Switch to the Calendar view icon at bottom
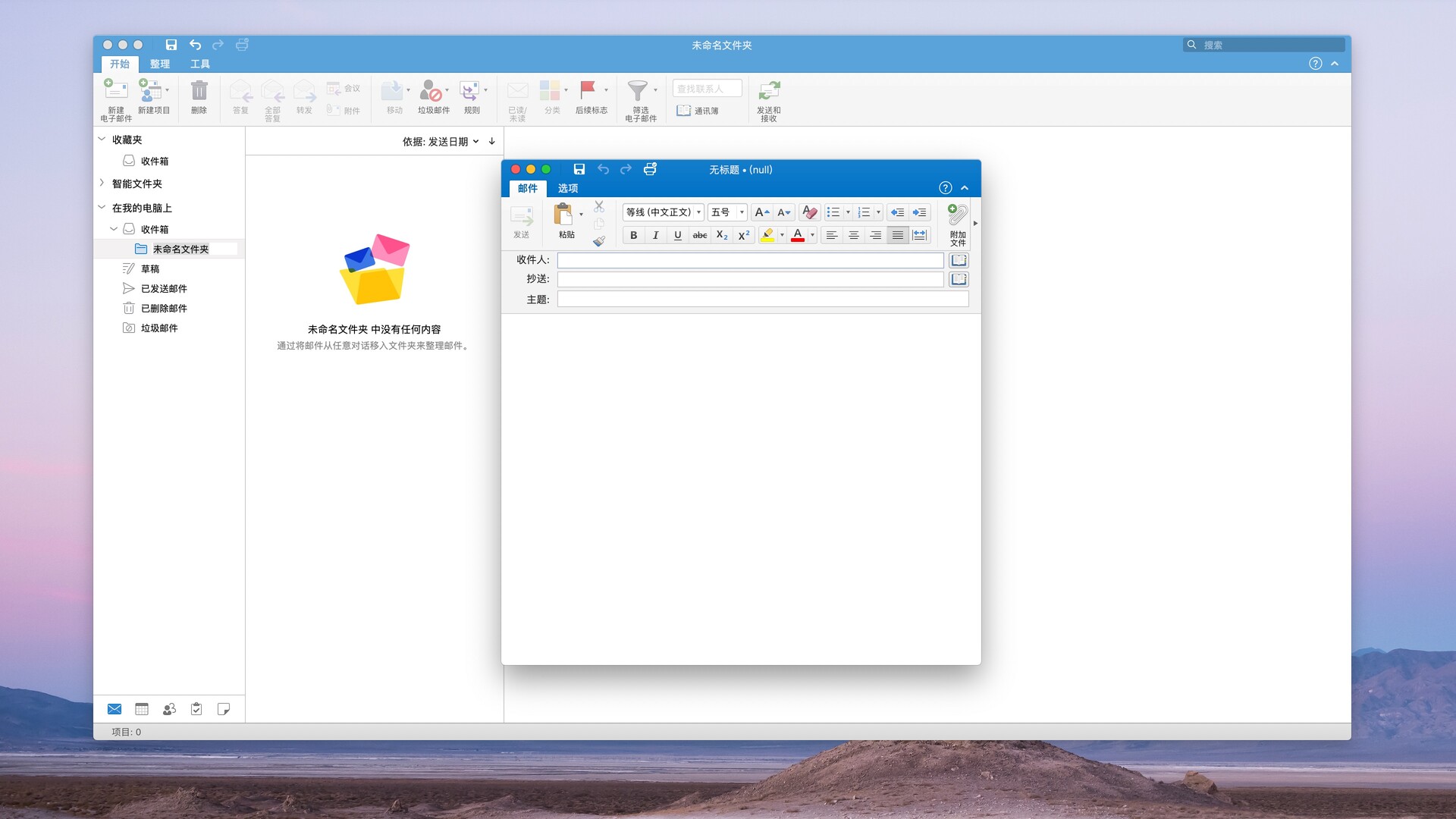The image size is (1456, 819). pos(142,709)
